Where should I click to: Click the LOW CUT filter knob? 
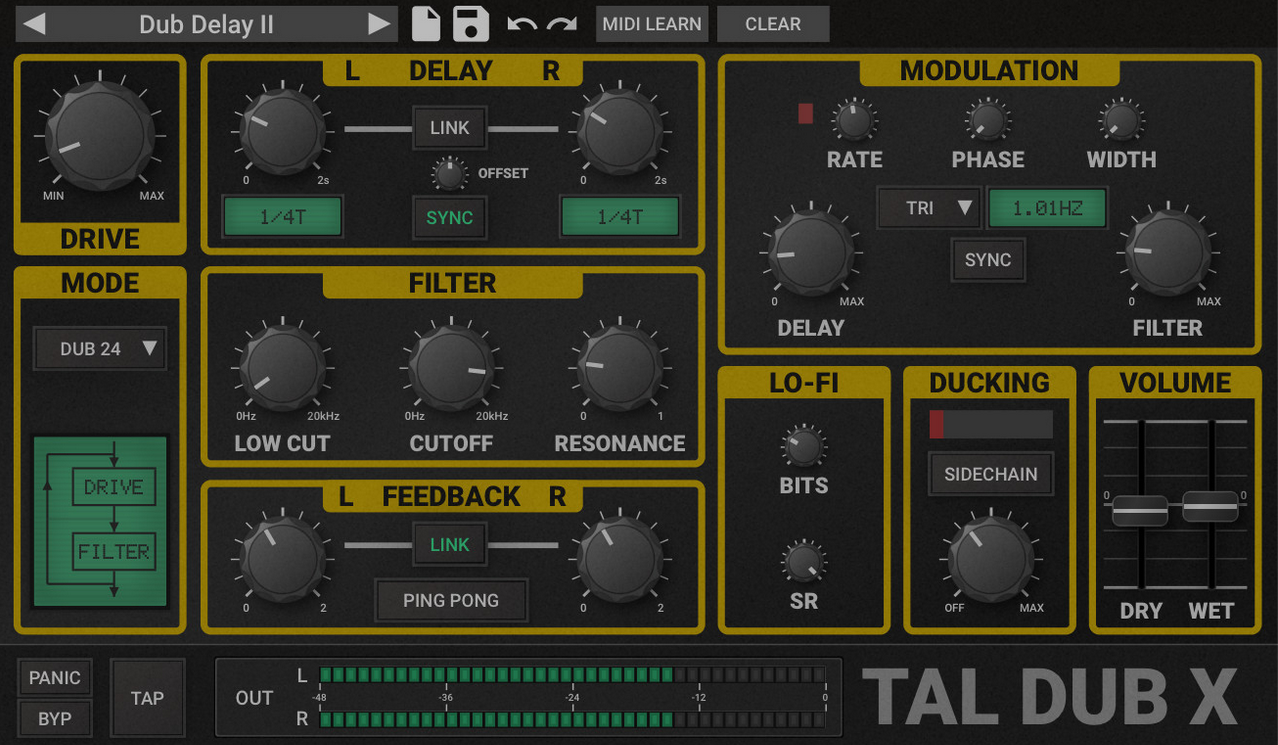283,368
